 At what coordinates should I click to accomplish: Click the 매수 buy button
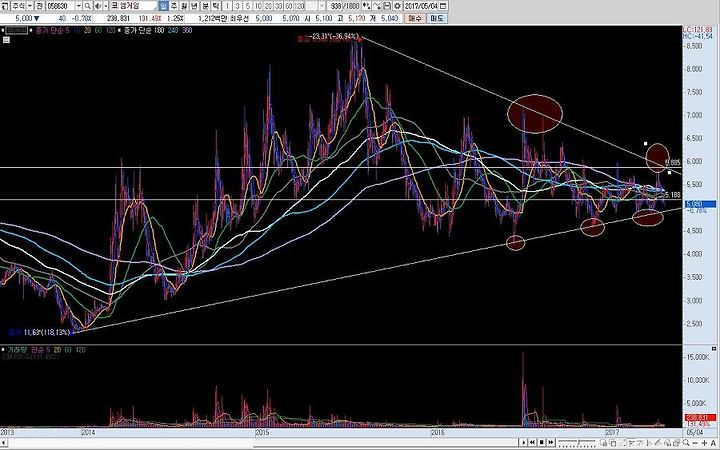[415, 18]
